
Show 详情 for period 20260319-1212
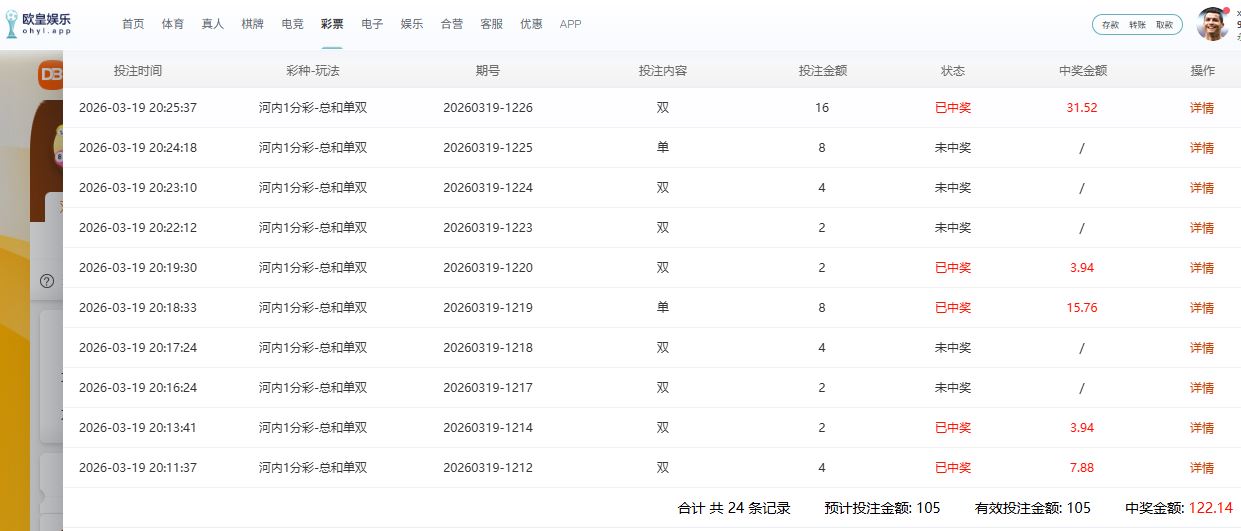coord(1201,468)
